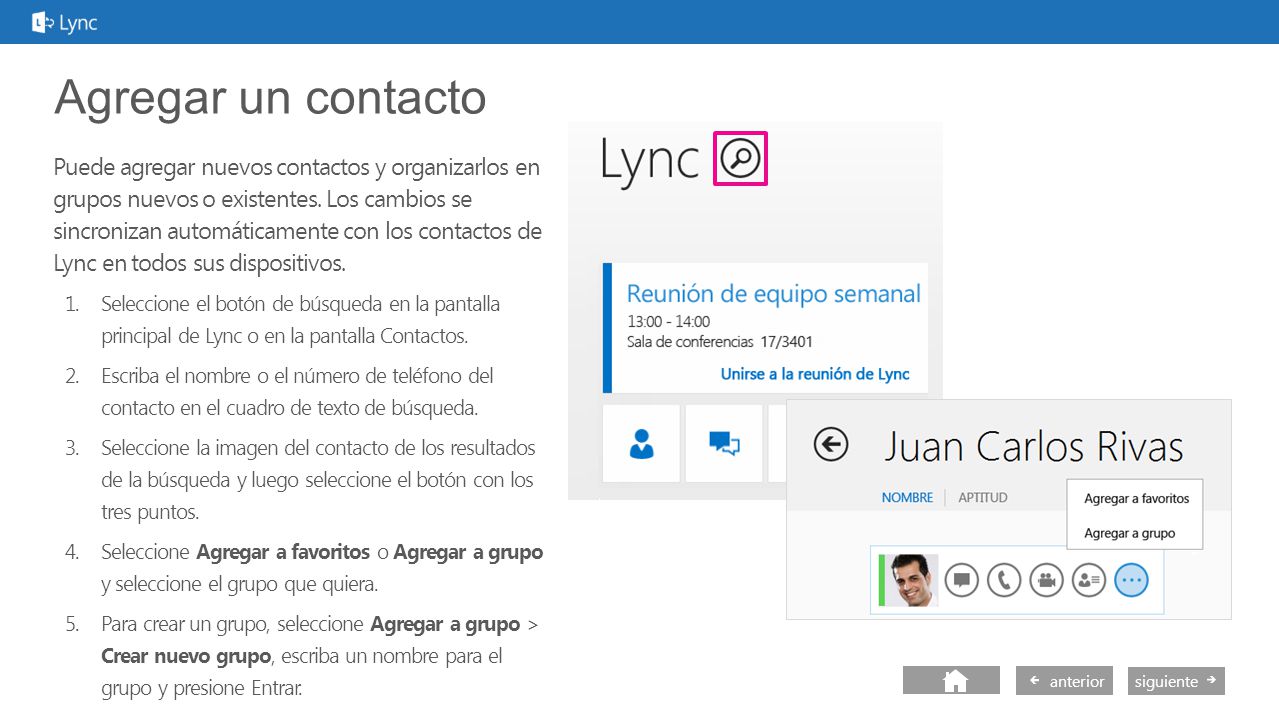Choose Agregar a favoritos menu entry
The height and width of the screenshot is (720, 1279).
(x=1136, y=498)
